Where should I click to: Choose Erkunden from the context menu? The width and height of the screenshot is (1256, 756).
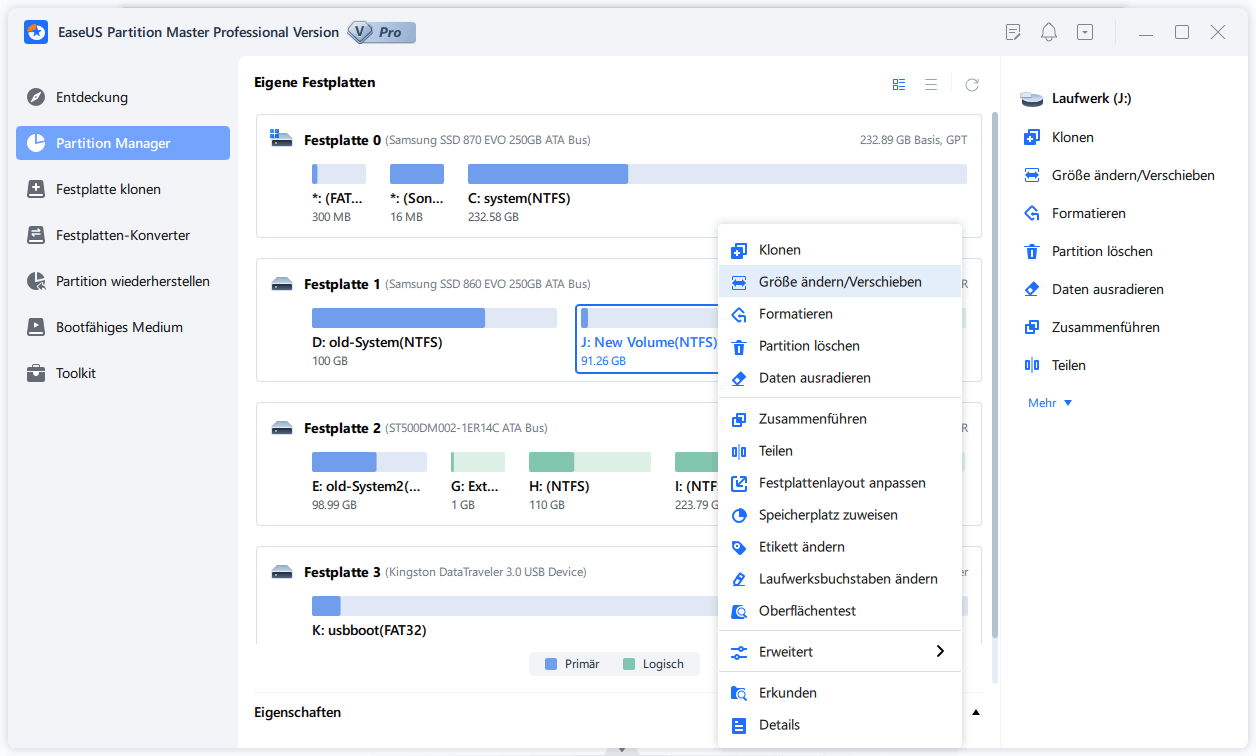pyautogui.click(x=840, y=693)
